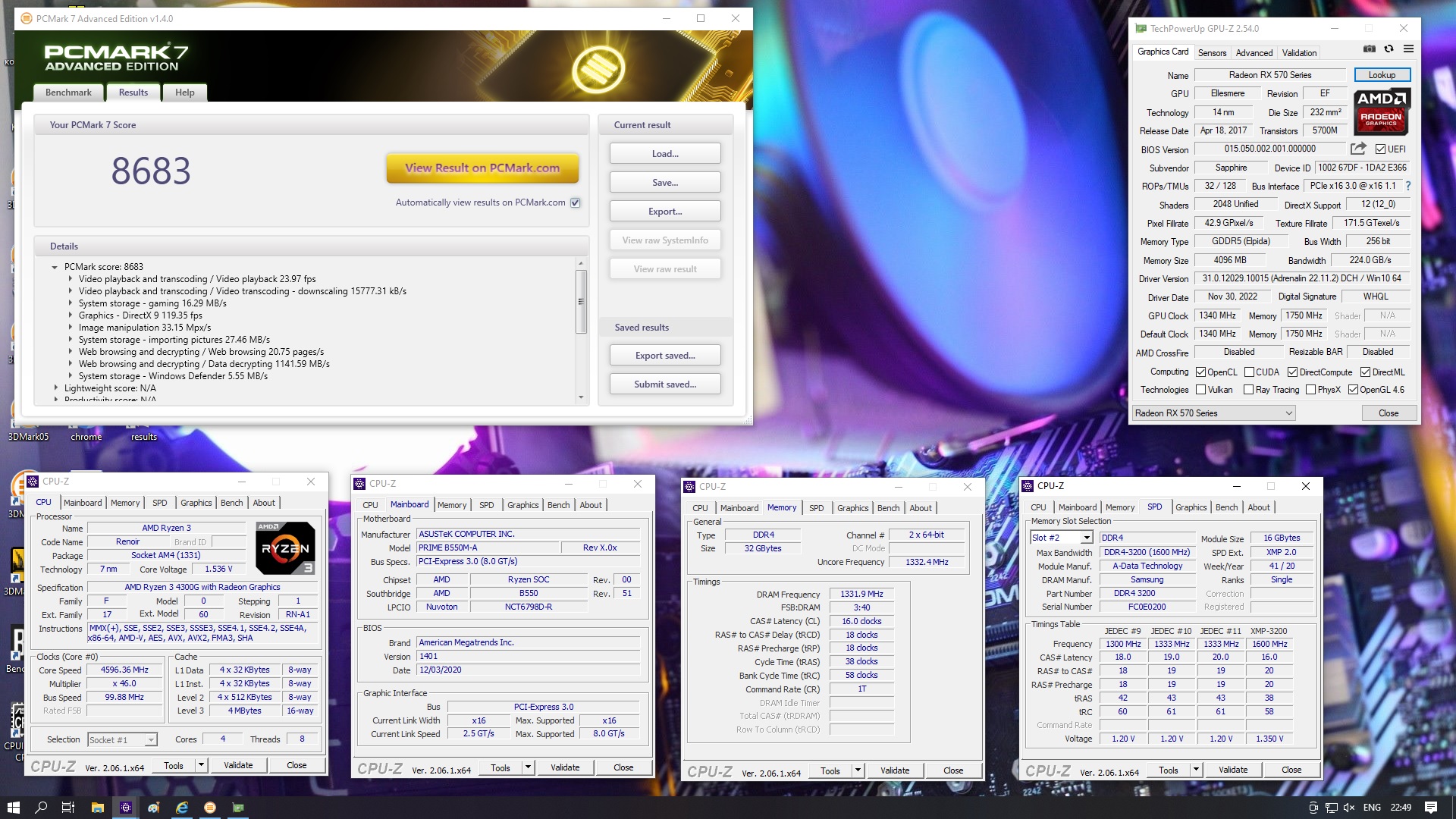Open the Windows Start menu
The width and height of the screenshot is (1456, 819).
(14, 808)
